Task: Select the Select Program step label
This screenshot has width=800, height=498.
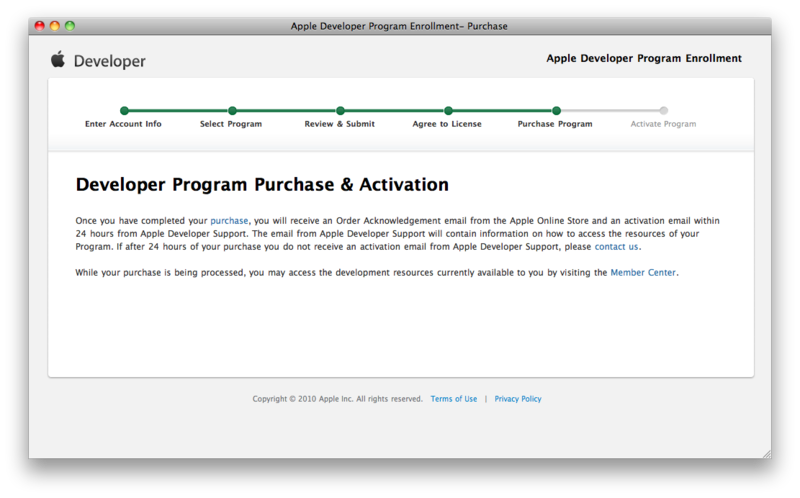Action: tap(231, 124)
